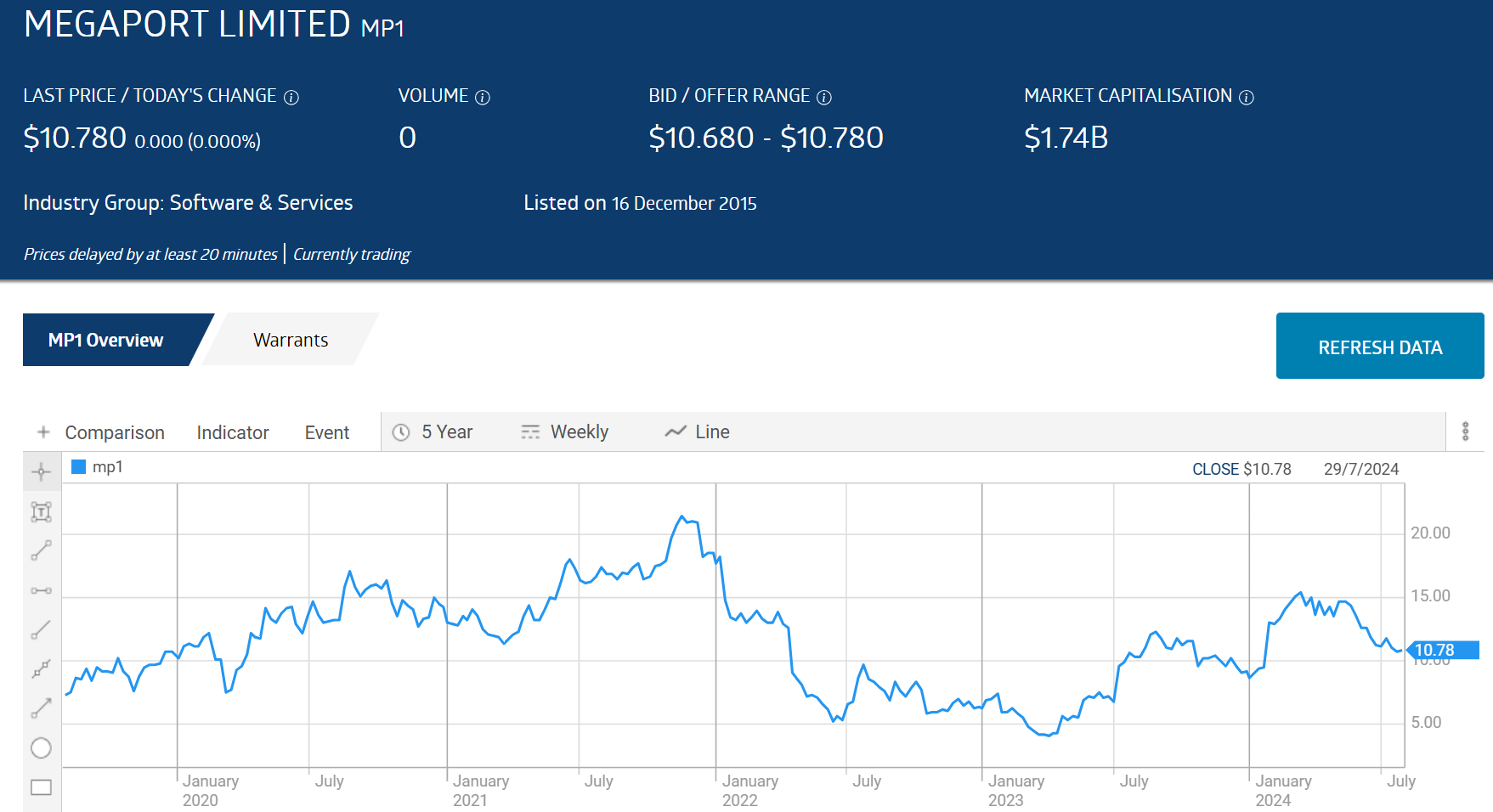Select the text annotation tool
Viewport: 1493px width, 812px height.
click(42, 511)
